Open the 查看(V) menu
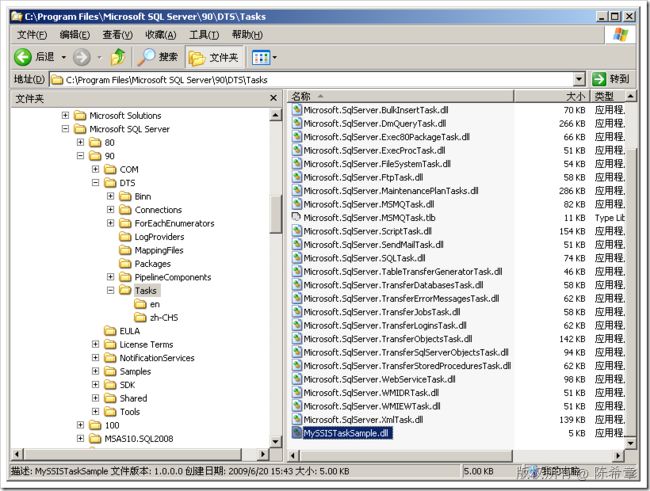The width and height of the screenshot is (650, 491). tap(118, 35)
